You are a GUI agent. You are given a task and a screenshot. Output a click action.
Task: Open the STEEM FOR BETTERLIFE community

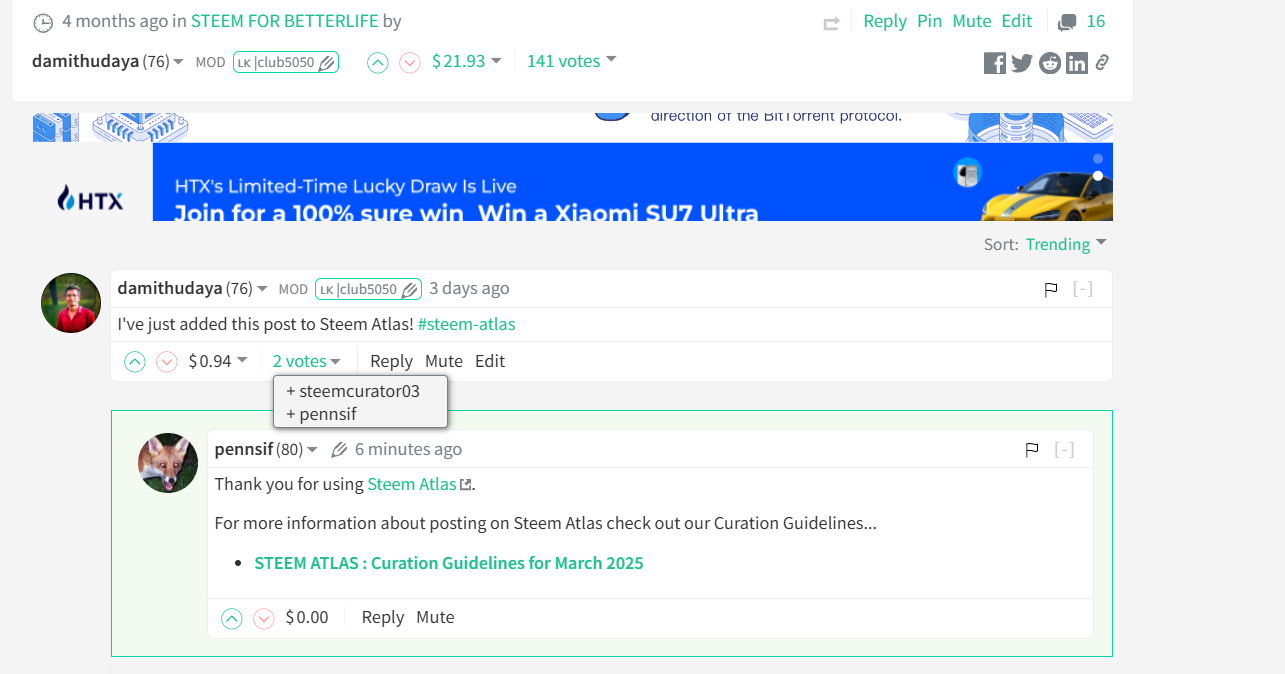coord(284,20)
